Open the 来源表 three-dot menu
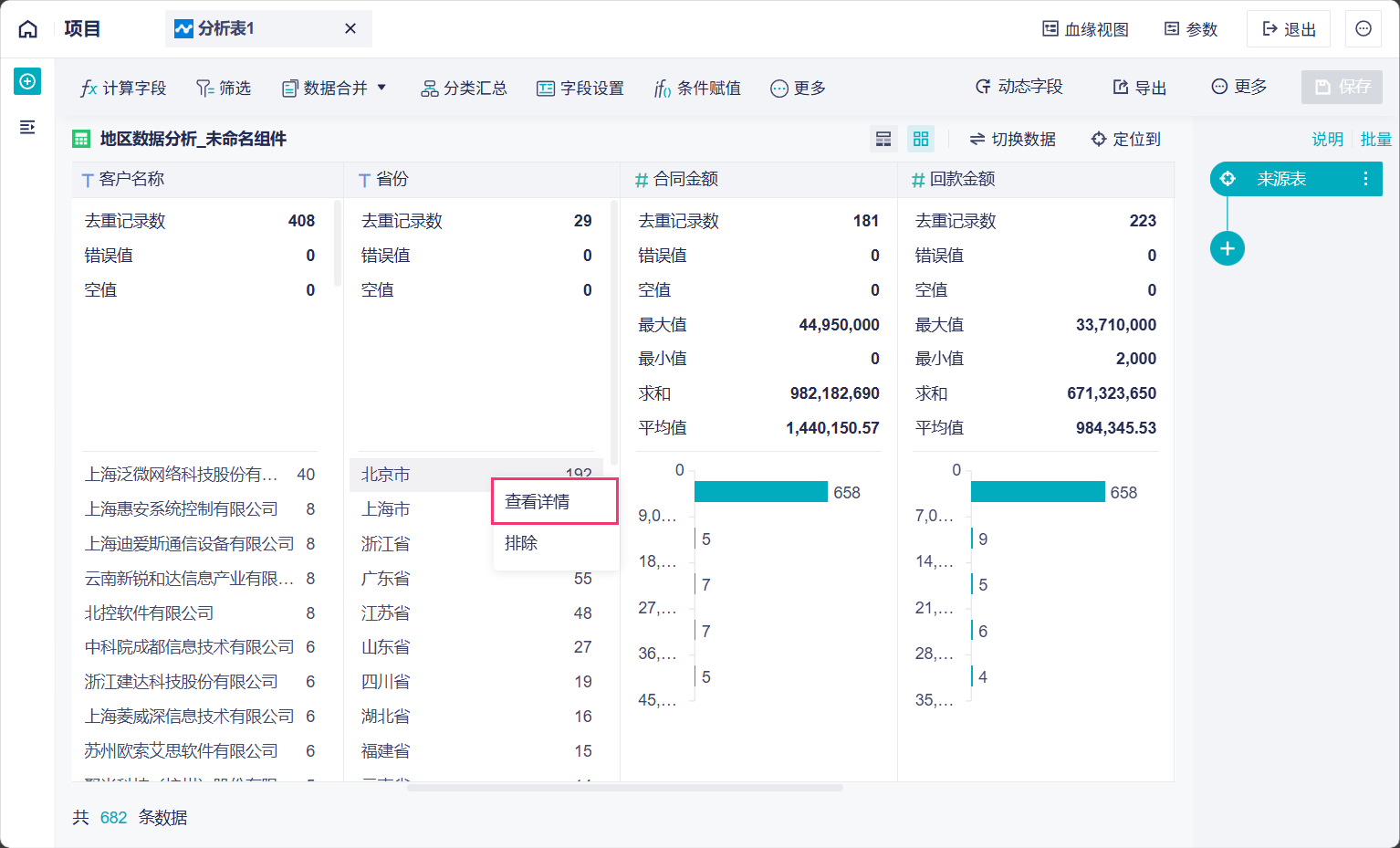This screenshot has width=1400, height=848. click(1365, 179)
